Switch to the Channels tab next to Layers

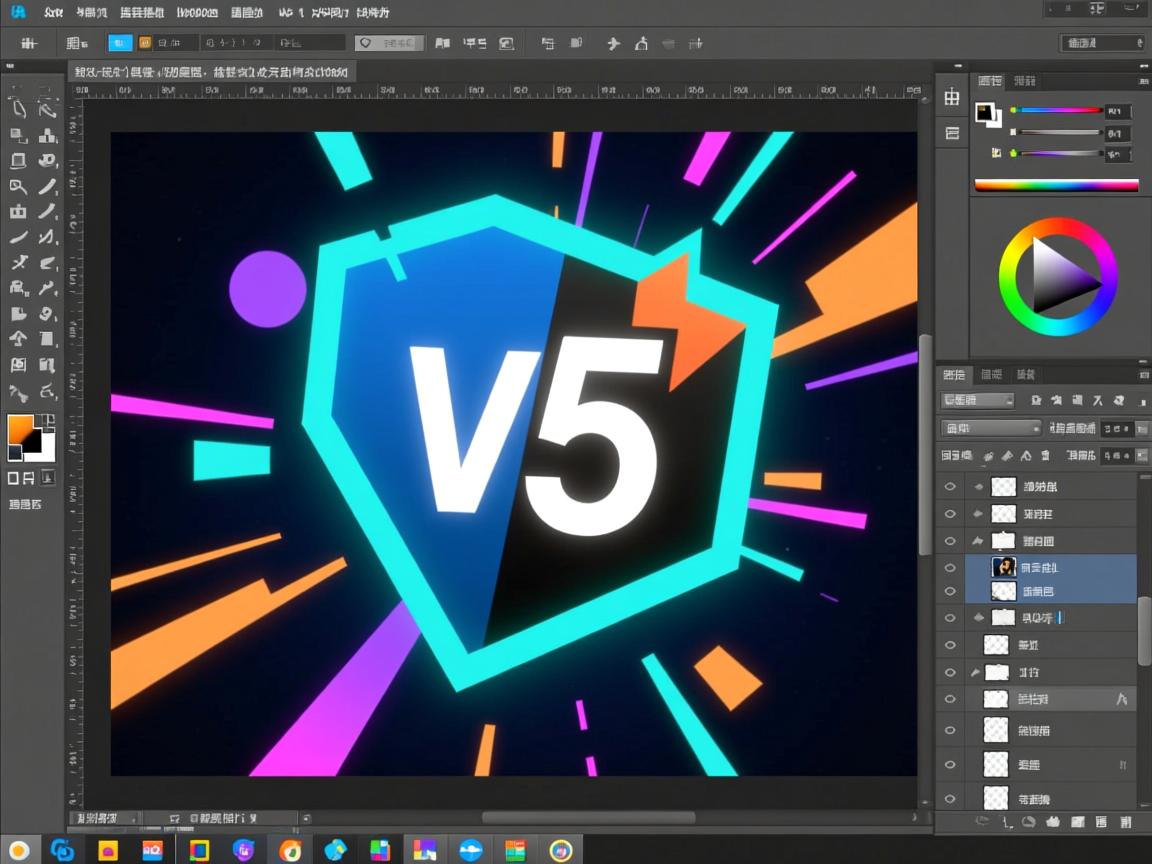(991, 375)
